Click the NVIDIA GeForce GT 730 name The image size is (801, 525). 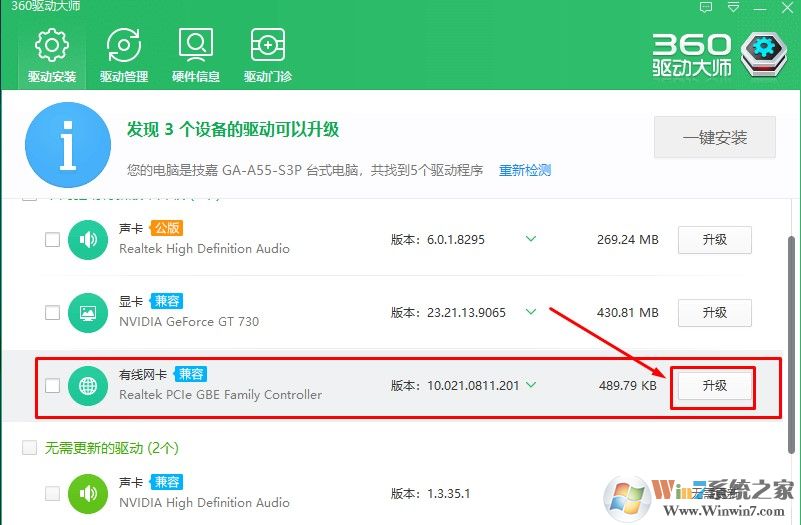(189, 322)
